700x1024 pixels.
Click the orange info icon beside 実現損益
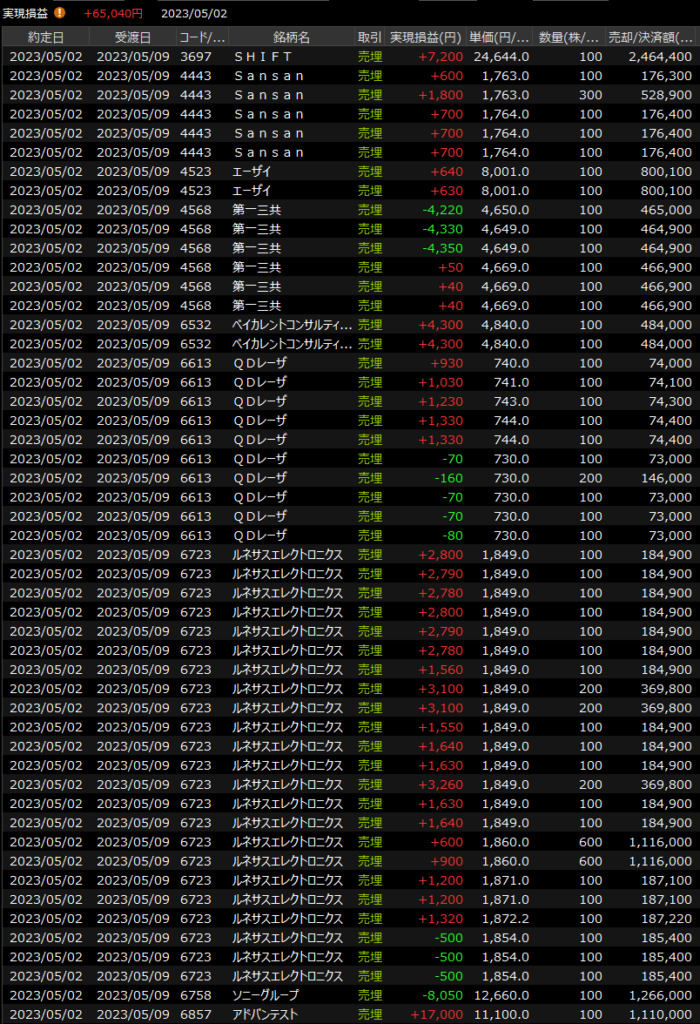(x=60, y=13)
